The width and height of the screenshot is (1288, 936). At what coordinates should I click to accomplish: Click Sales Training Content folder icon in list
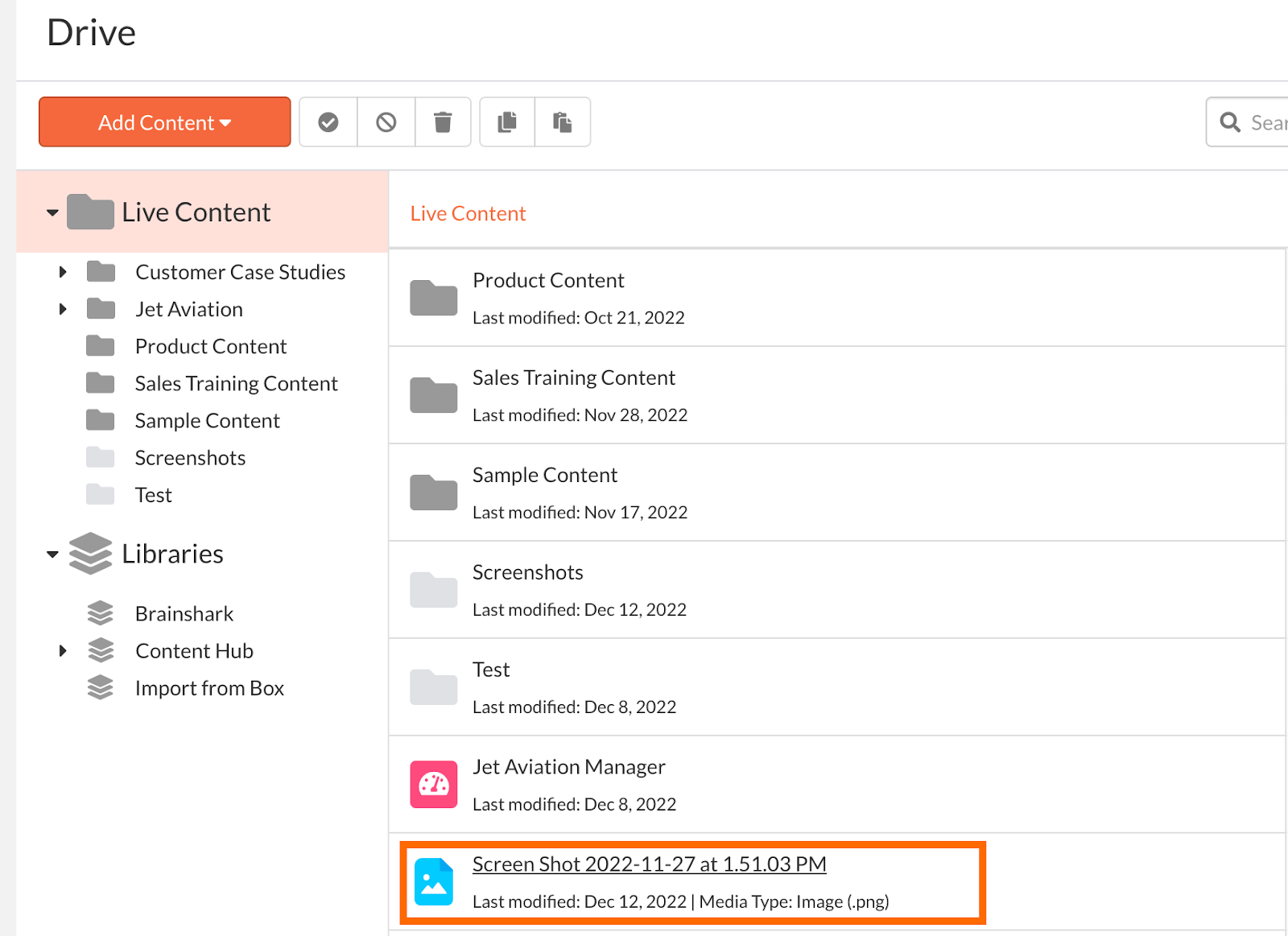pyautogui.click(x=434, y=395)
